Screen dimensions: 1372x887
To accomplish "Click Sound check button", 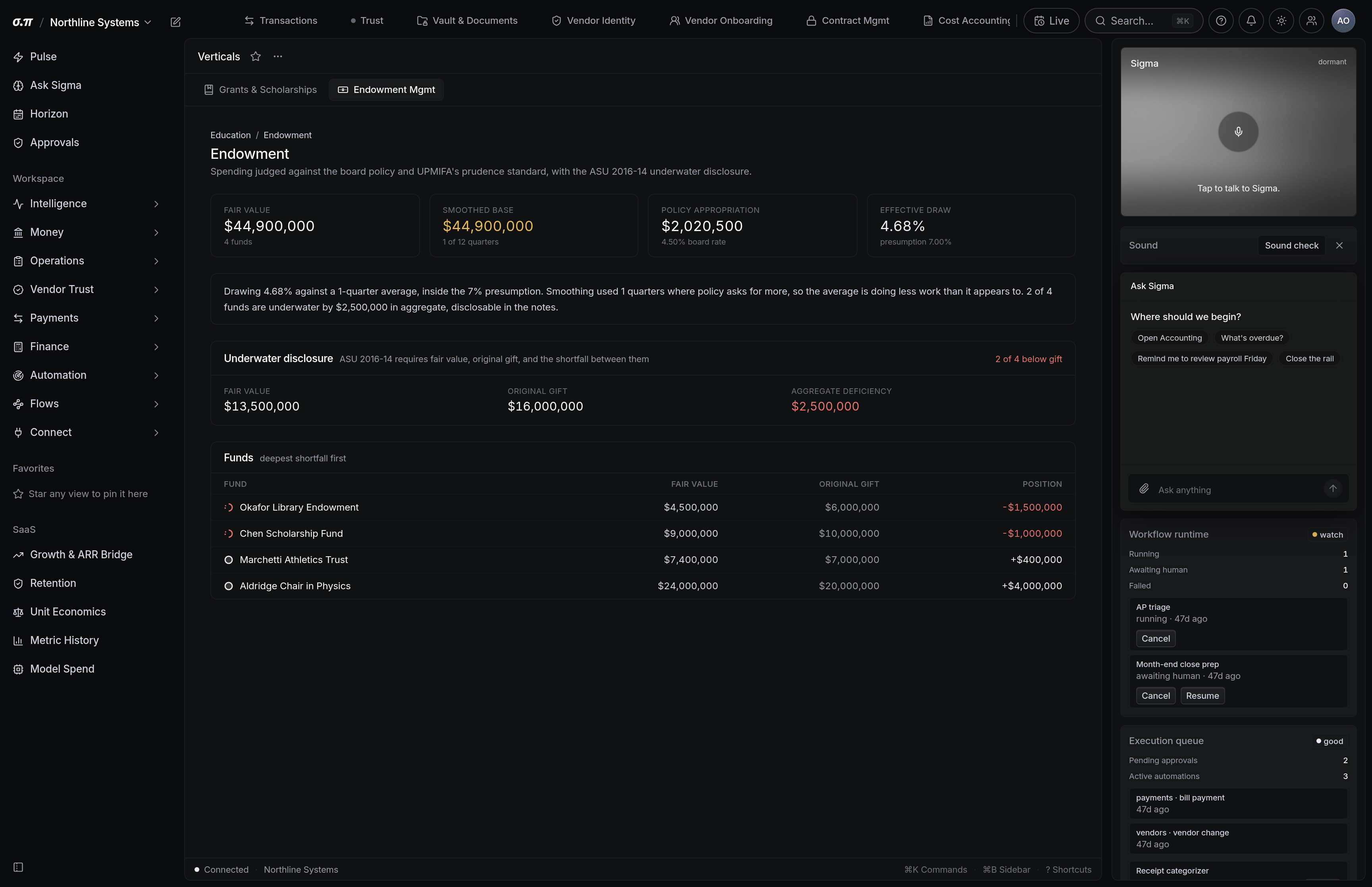I will pyautogui.click(x=1291, y=245).
